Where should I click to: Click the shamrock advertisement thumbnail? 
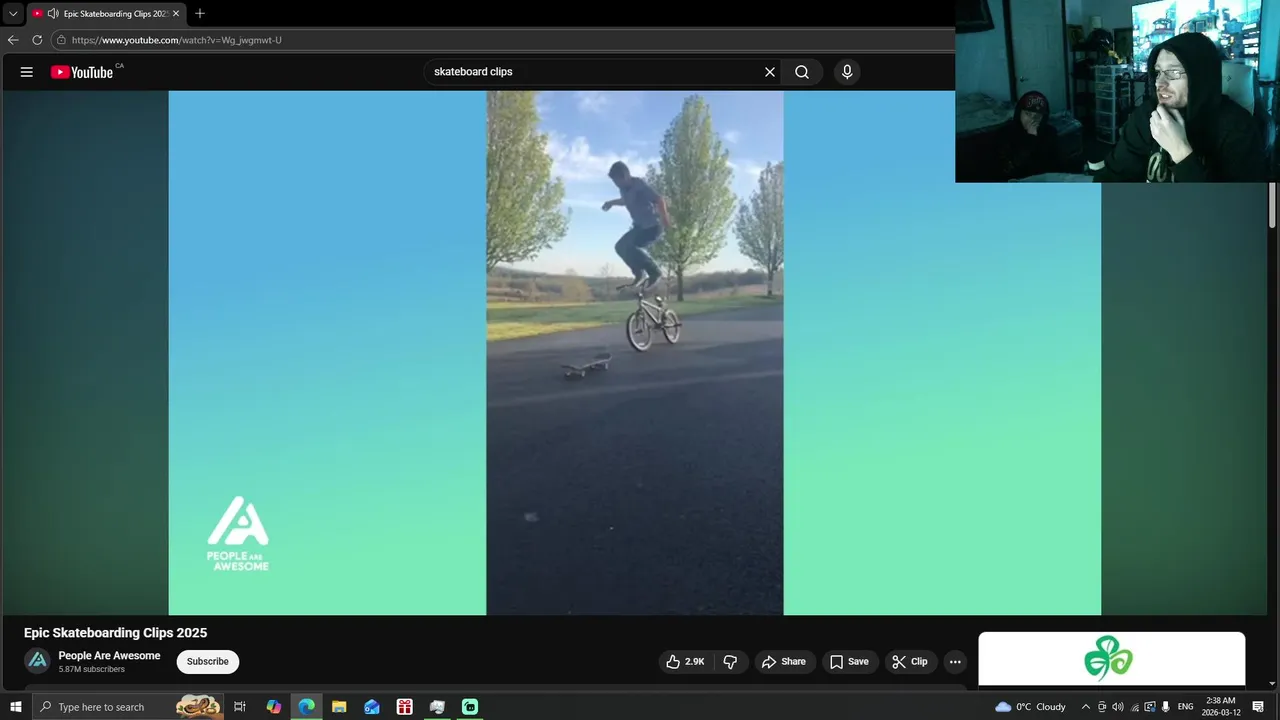pos(1111,659)
